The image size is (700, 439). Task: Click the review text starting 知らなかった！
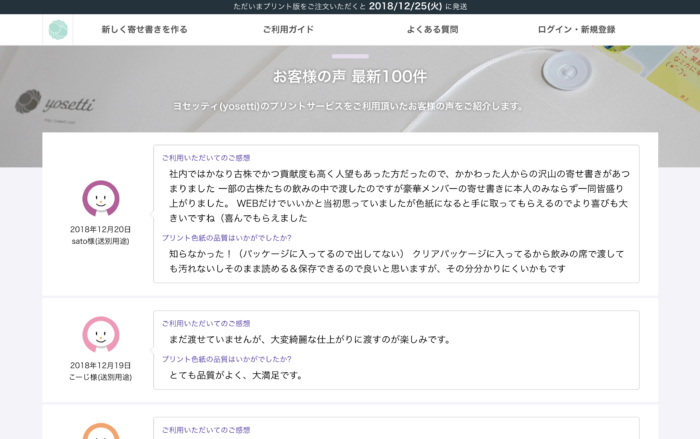pyautogui.click(x=396, y=261)
